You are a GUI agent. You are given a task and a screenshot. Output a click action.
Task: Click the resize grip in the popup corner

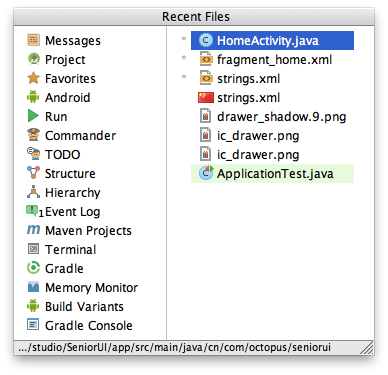coord(367,348)
